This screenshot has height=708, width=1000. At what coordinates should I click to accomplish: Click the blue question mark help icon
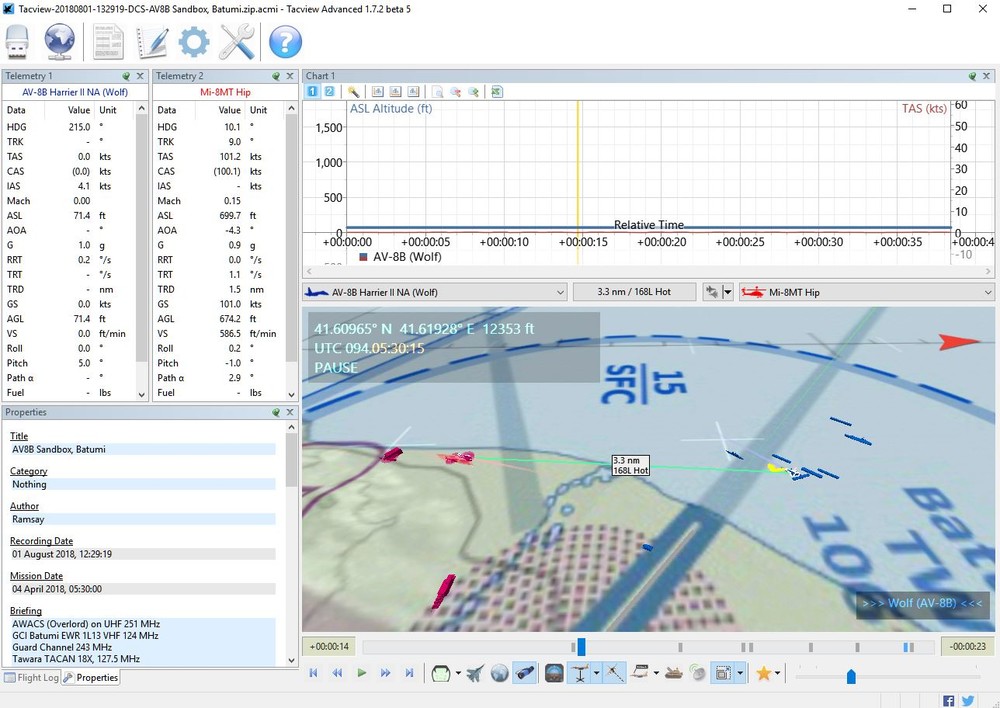[x=285, y=42]
